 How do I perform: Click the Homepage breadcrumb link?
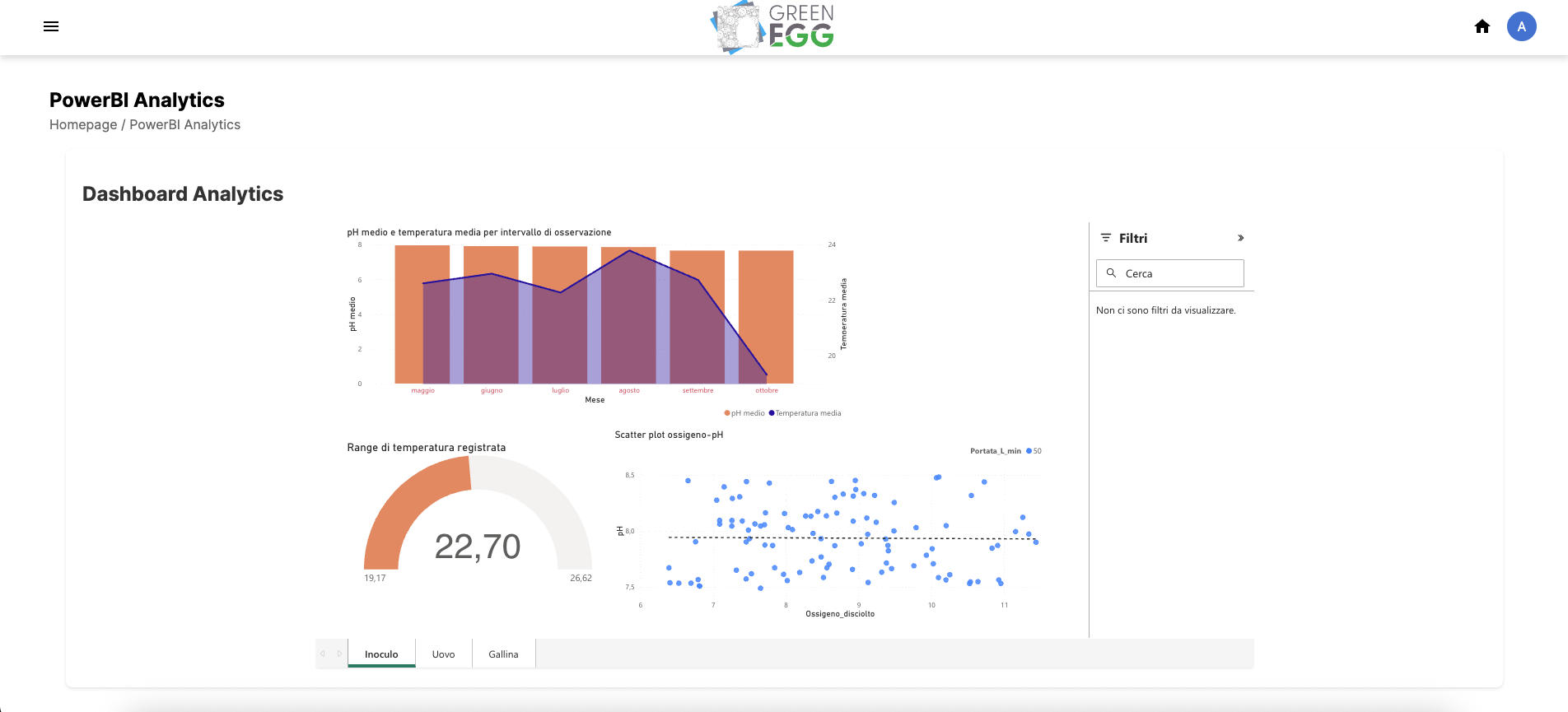tap(83, 124)
